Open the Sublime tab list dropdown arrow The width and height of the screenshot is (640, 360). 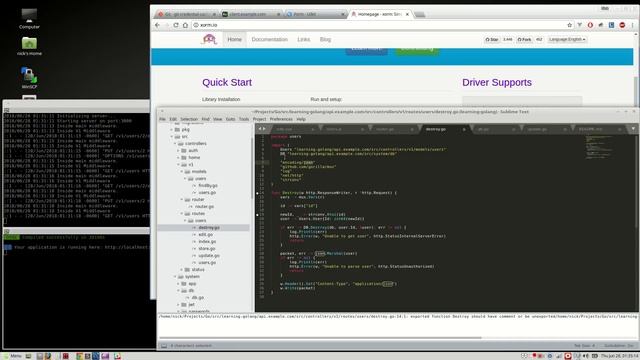633,129
